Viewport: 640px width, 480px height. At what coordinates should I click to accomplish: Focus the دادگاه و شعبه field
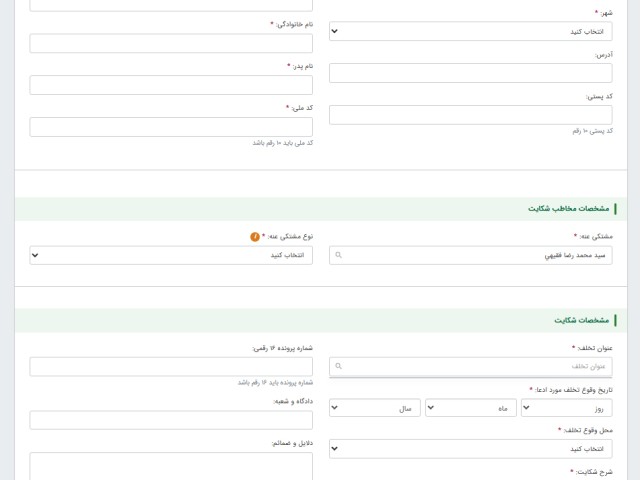tap(171, 420)
